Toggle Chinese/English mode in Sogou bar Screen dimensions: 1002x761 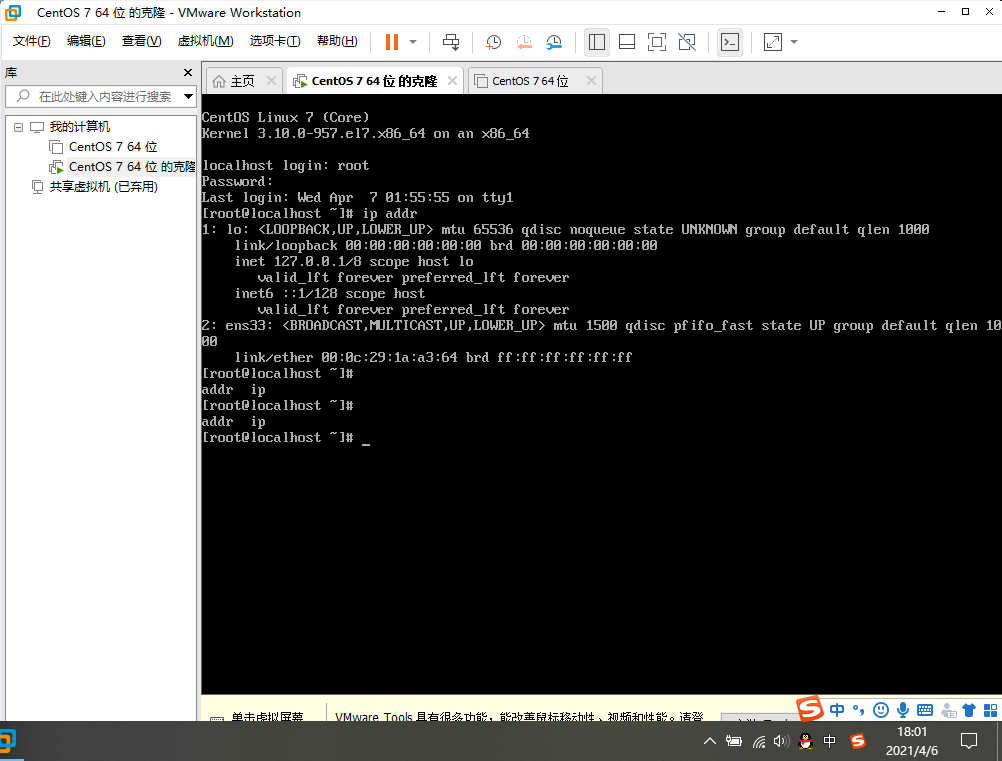tap(837, 710)
